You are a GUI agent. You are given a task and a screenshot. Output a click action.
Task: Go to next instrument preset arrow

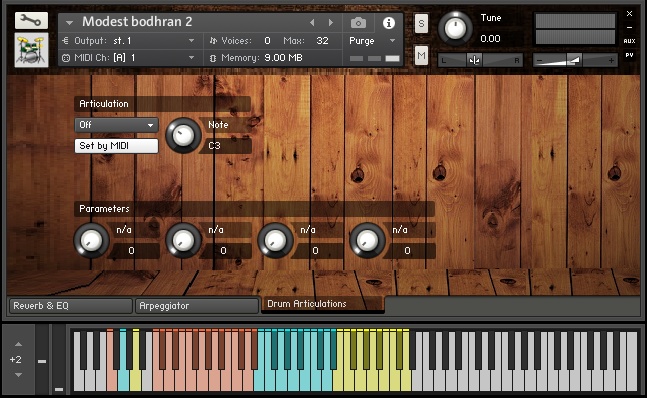click(x=331, y=23)
